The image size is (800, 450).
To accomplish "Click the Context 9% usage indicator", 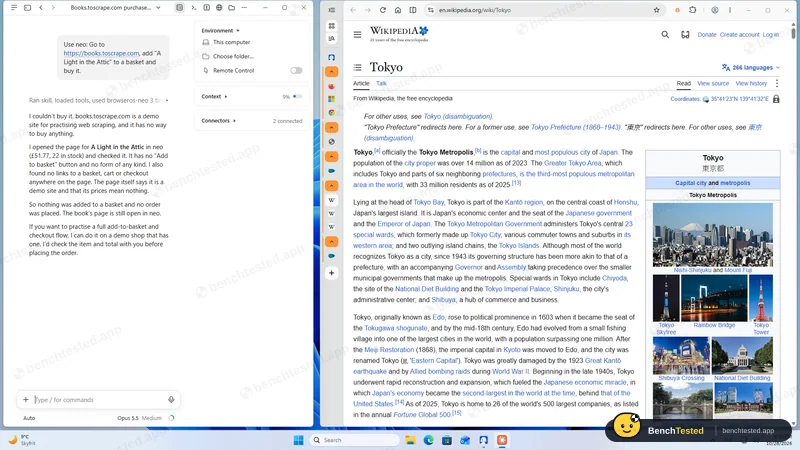I will 292,96.
